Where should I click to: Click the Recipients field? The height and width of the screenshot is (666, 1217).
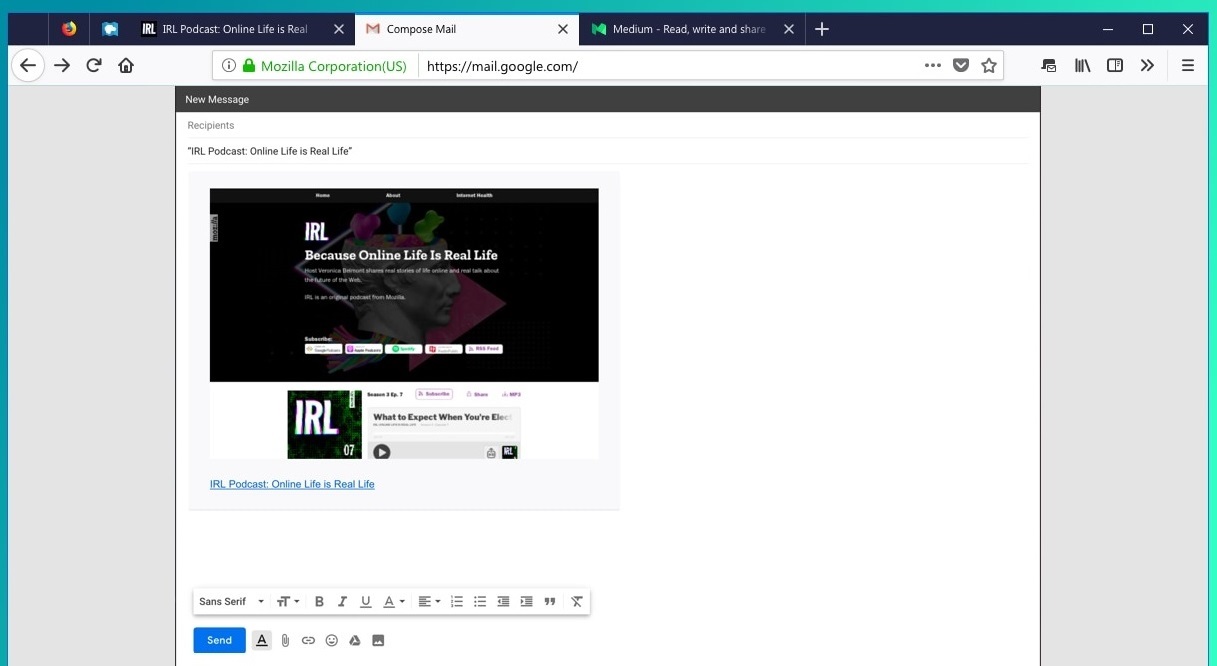pos(608,126)
